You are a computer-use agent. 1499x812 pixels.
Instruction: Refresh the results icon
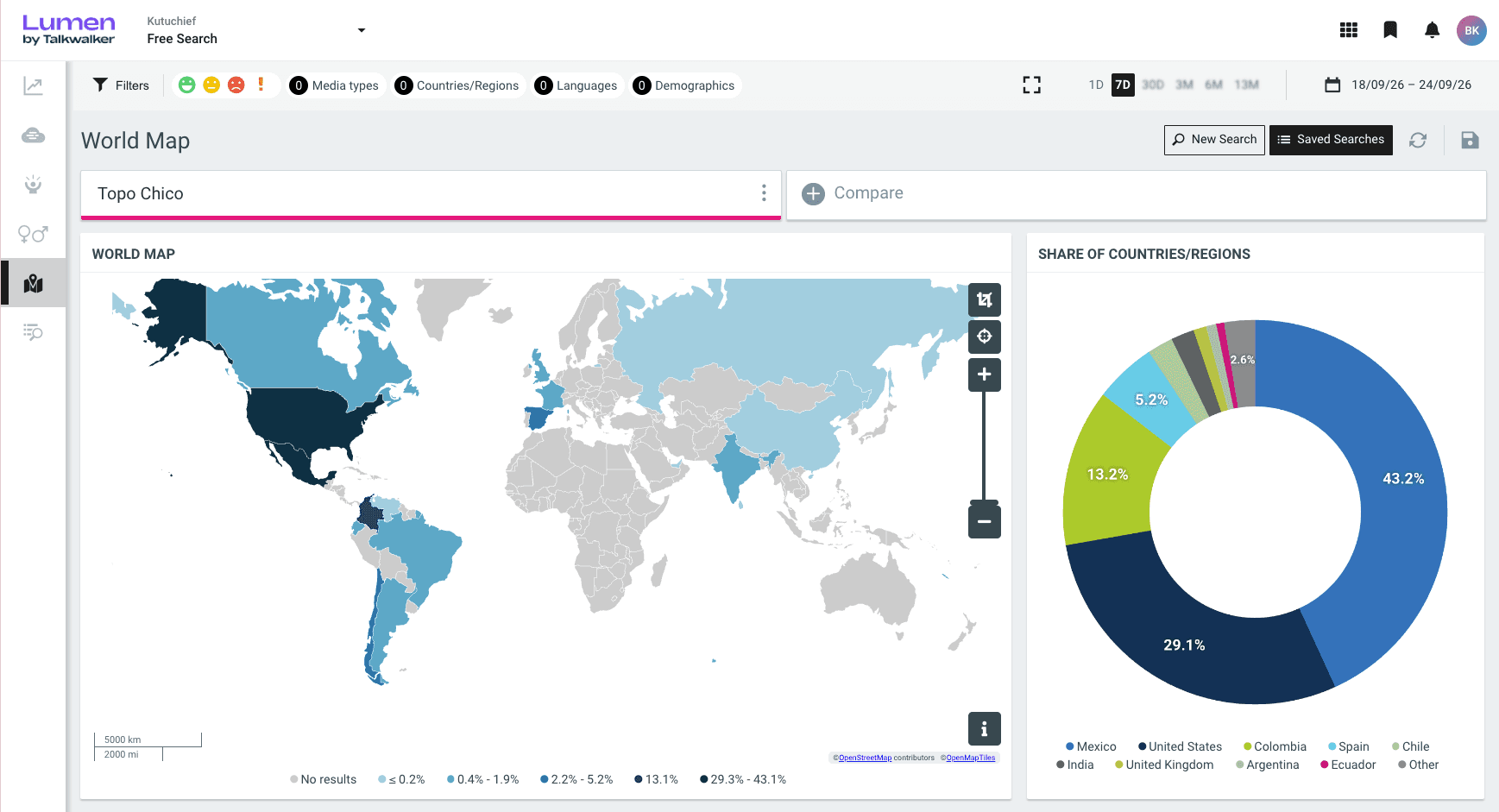[1418, 140]
